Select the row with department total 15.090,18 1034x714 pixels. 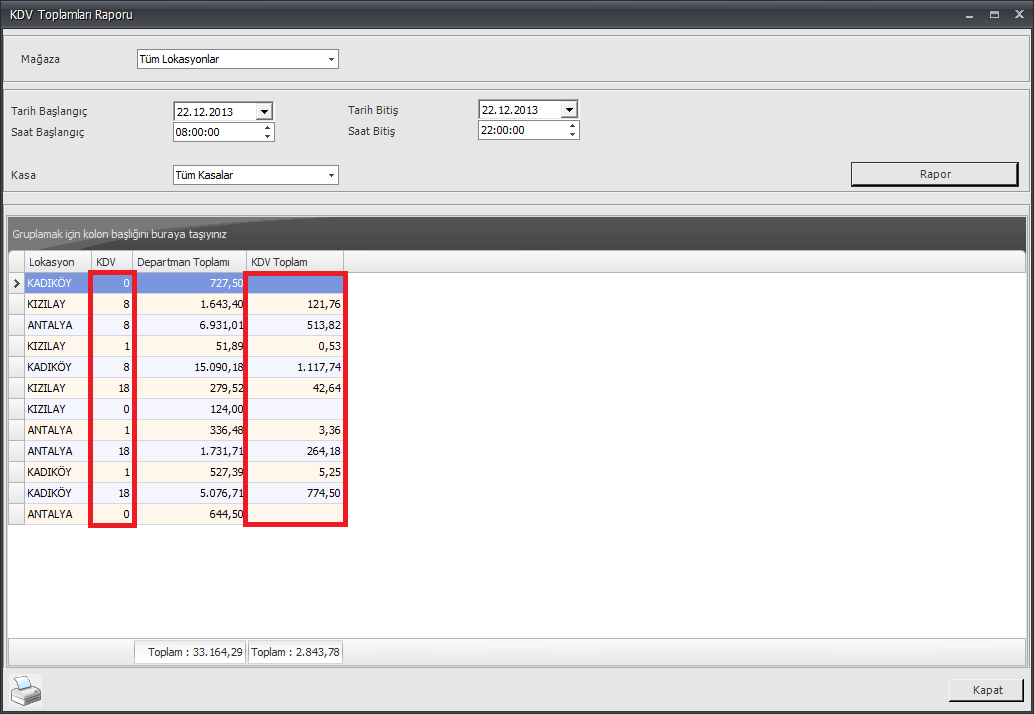point(189,367)
